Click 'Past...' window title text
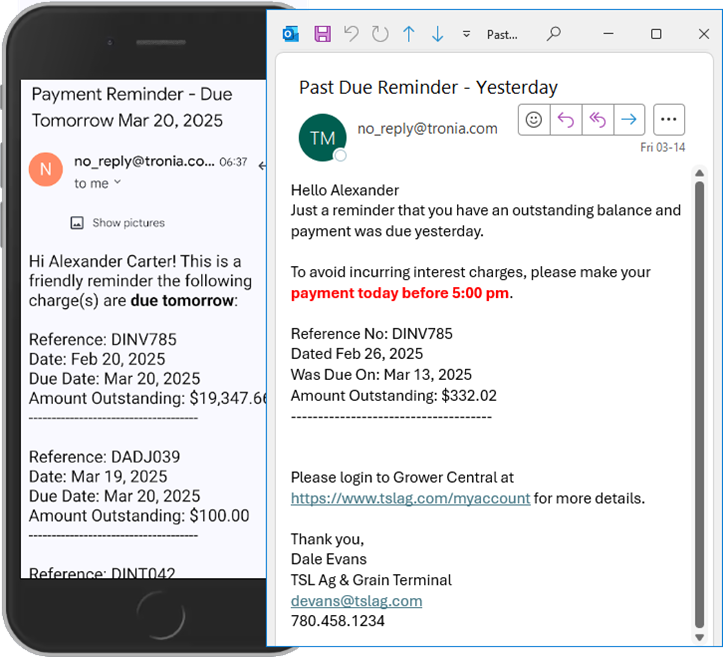 click(502, 35)
